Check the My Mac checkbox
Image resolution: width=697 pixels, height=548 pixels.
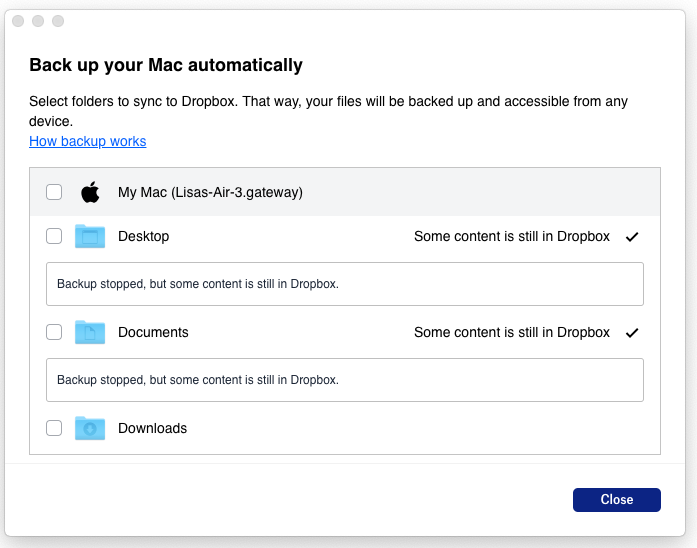tap(54, 192)
